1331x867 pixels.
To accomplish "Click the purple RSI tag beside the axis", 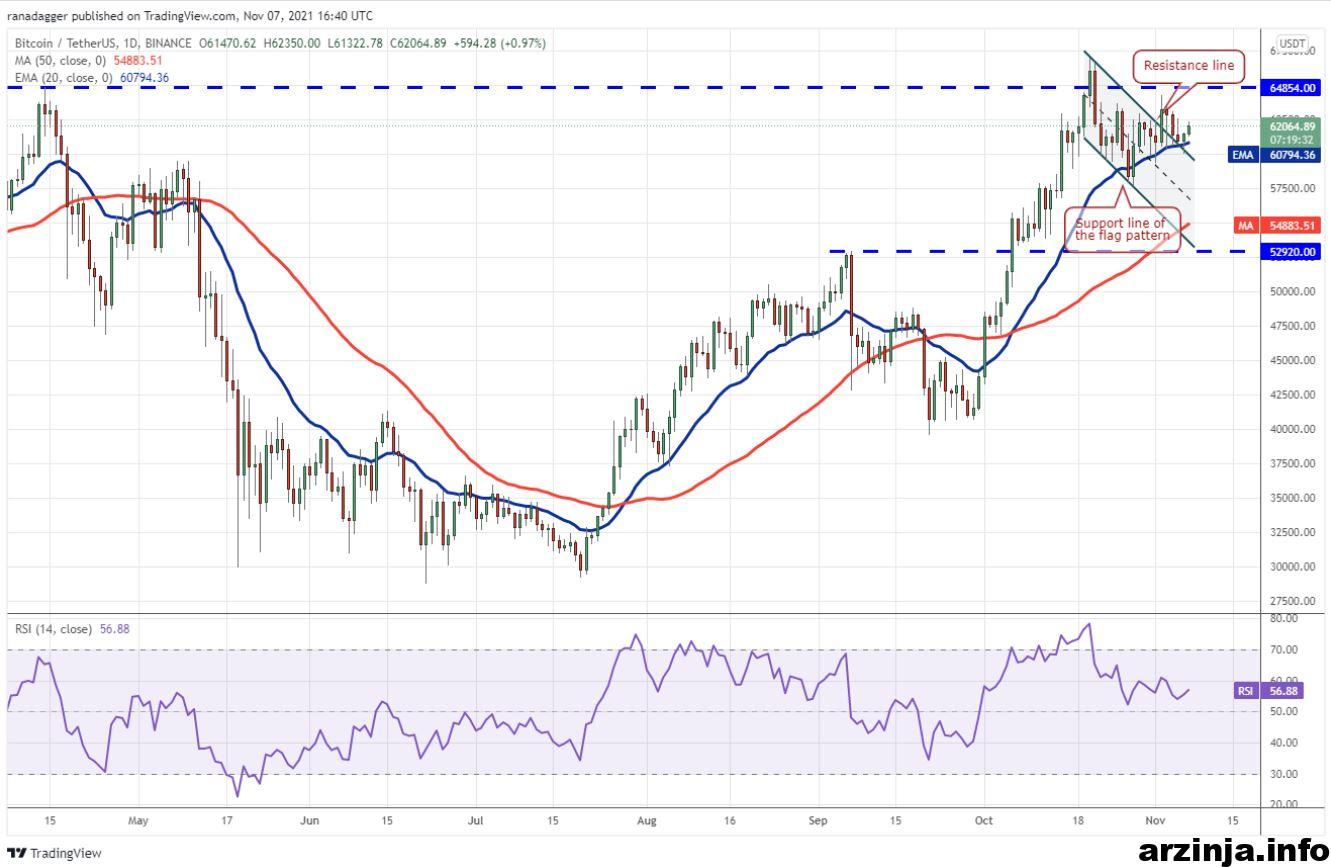I will (x=1247, y=690).
